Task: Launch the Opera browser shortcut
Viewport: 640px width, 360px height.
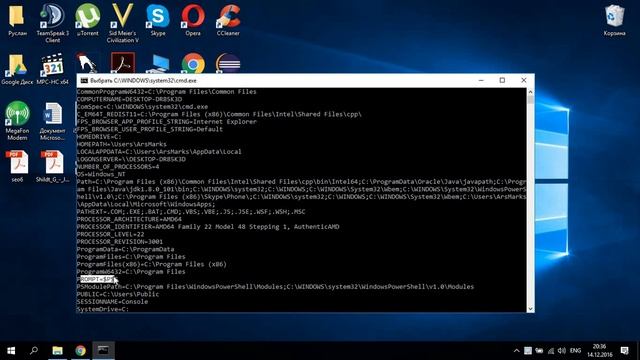Action: 193,20
